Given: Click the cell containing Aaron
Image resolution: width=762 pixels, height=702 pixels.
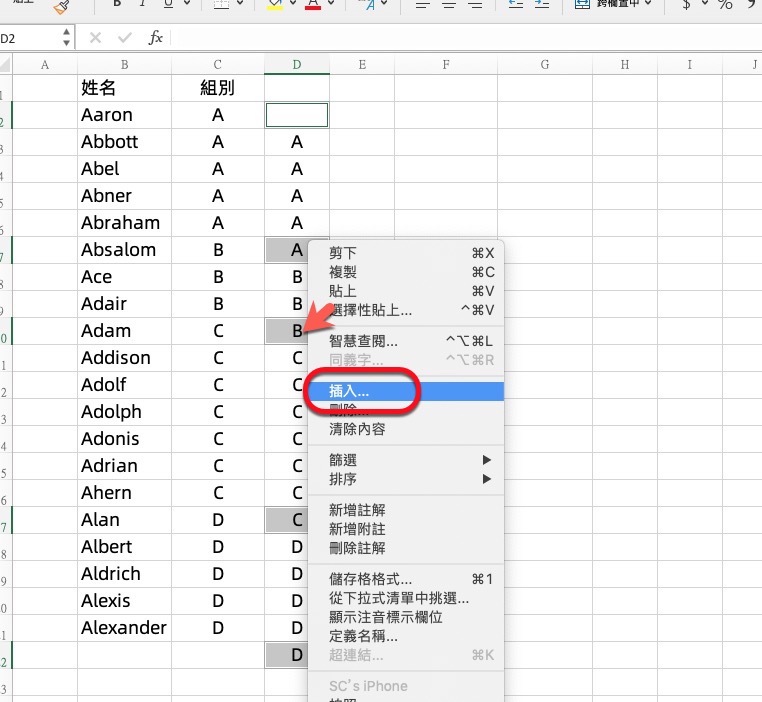Looking at the screenshot, I should [124, 115].
